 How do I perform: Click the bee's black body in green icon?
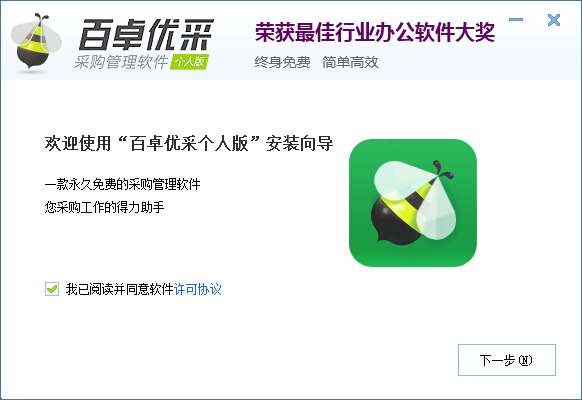(x=395, y=223)
